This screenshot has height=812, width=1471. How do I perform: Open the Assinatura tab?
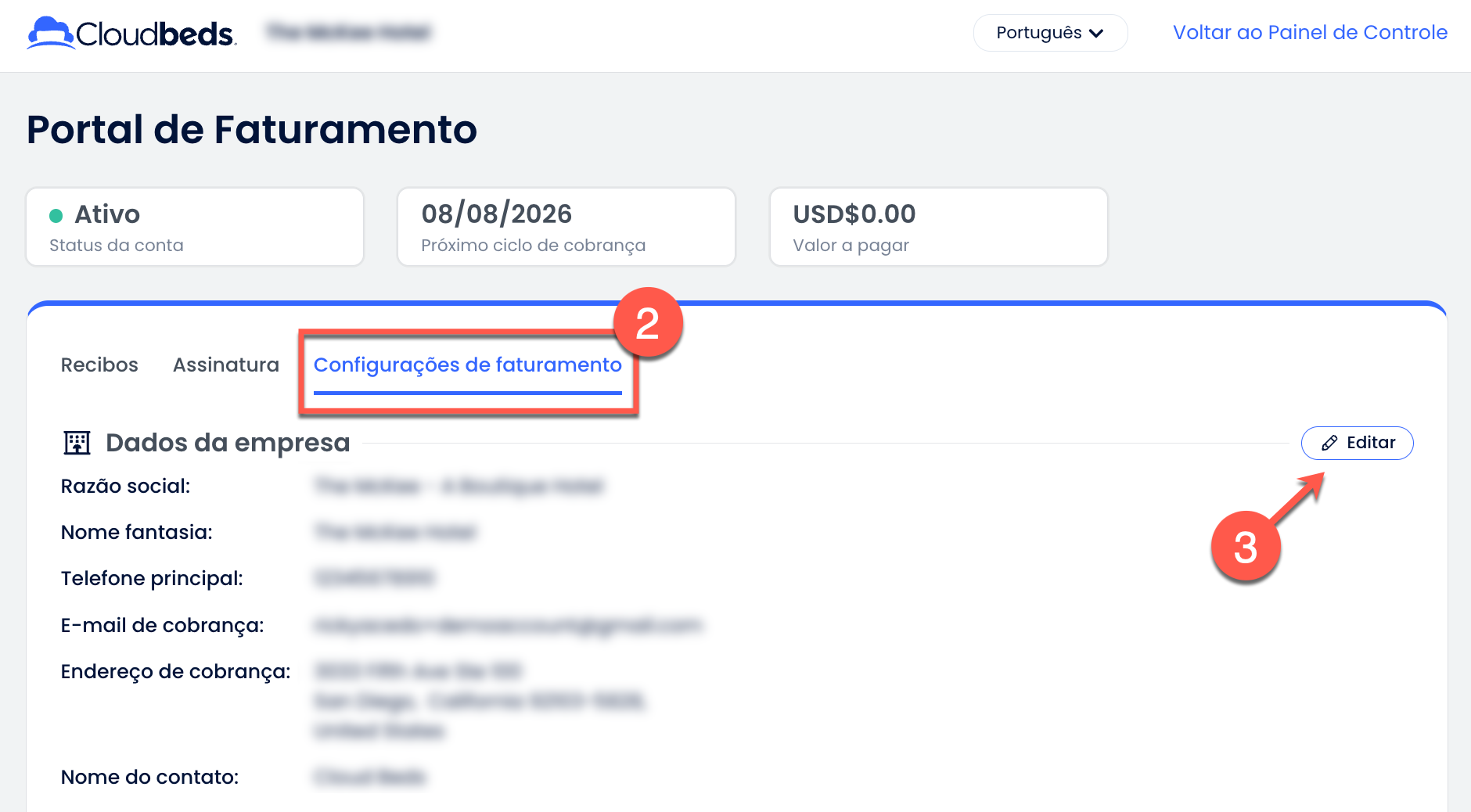(x=226, y=365)
